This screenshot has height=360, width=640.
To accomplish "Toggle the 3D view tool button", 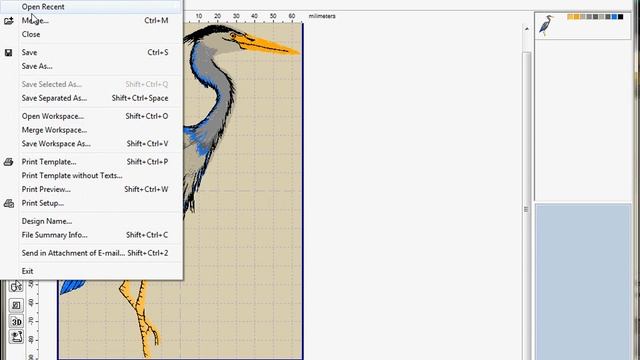I will point(16,322).
